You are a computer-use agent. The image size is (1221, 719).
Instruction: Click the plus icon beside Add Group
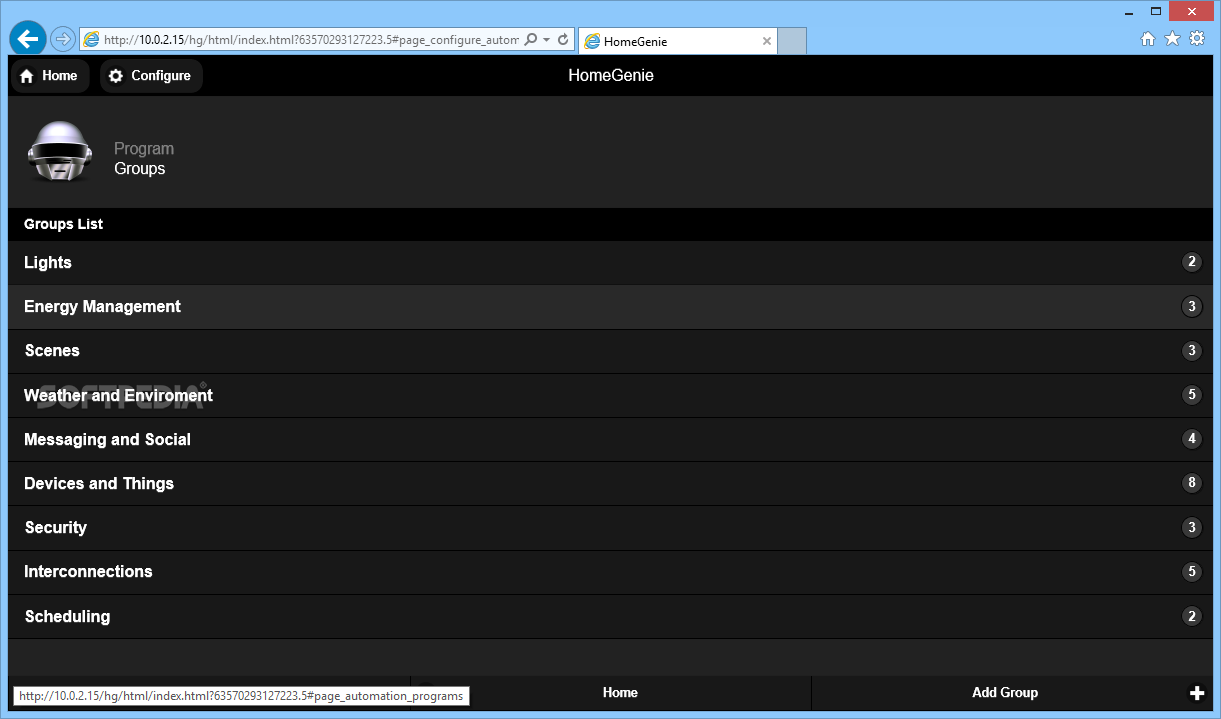coord(1197,693)
